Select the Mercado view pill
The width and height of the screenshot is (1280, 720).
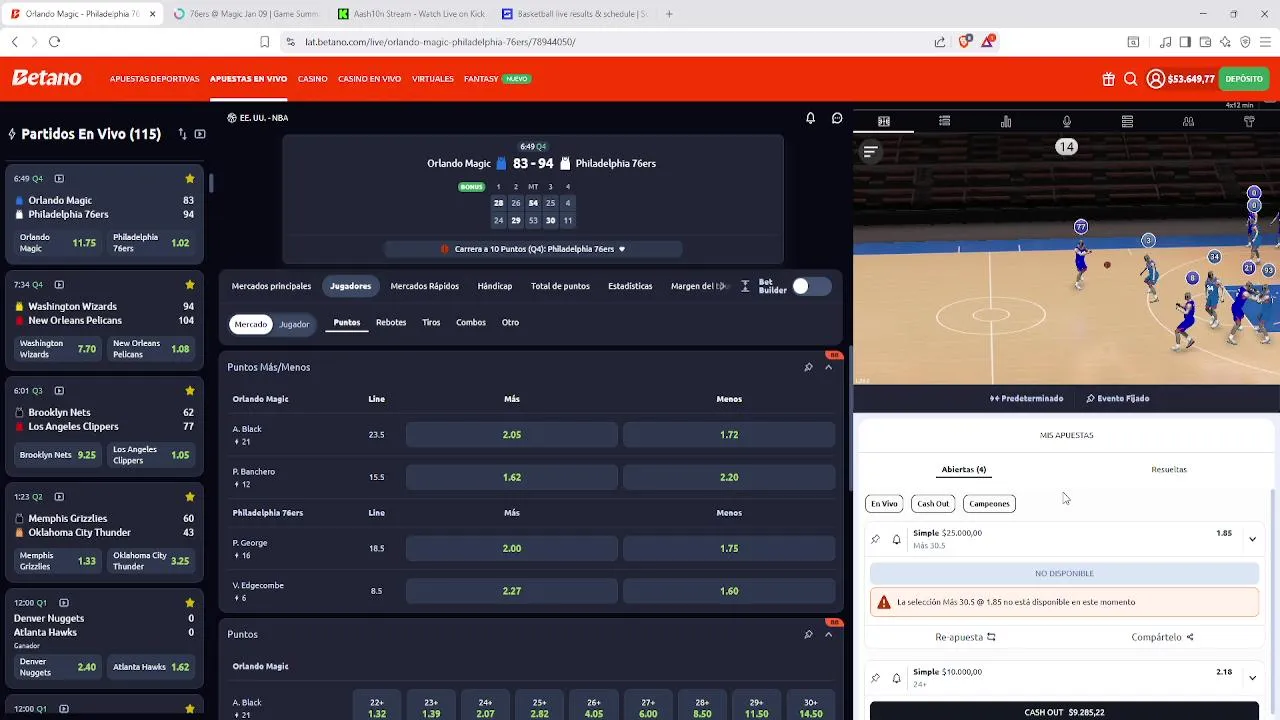(250, 324)
